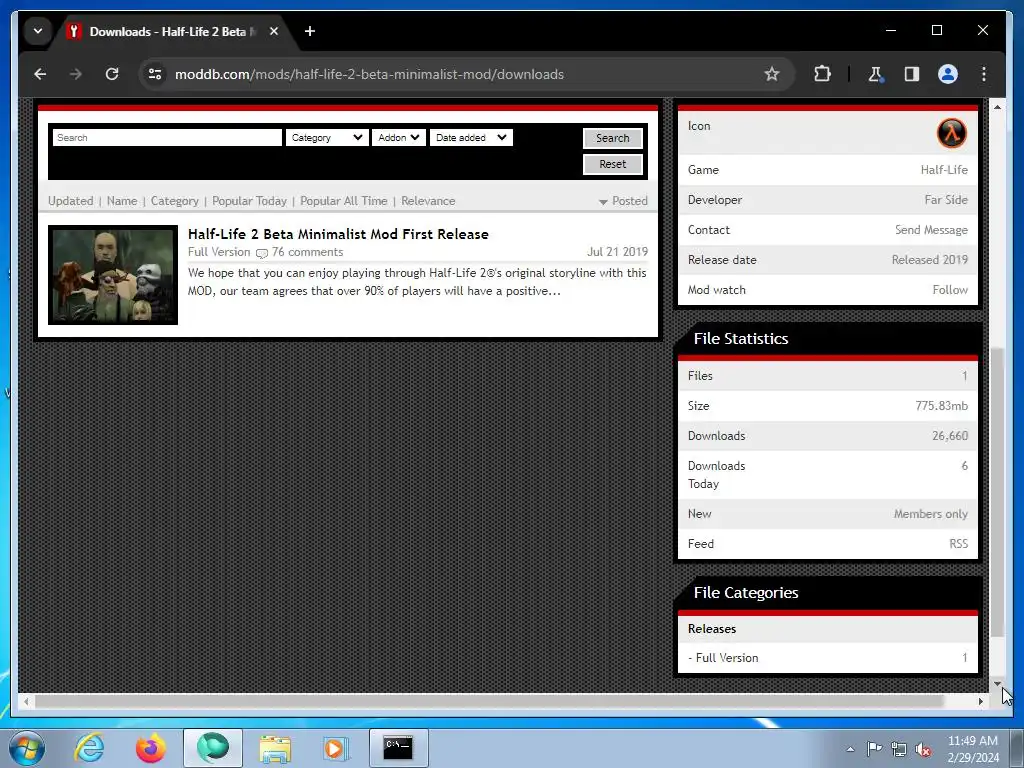
Task: Open the tab search chevron button
Action: click(38, 31)
